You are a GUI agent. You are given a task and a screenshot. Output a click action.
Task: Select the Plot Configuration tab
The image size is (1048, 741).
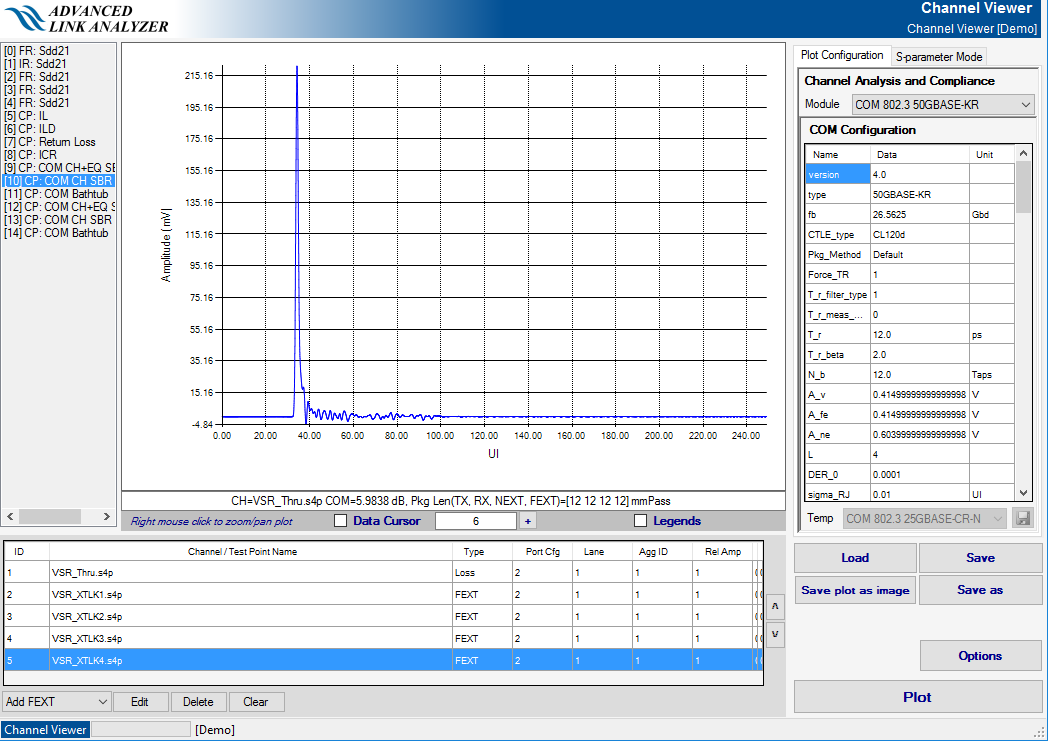tap(842, 56)
